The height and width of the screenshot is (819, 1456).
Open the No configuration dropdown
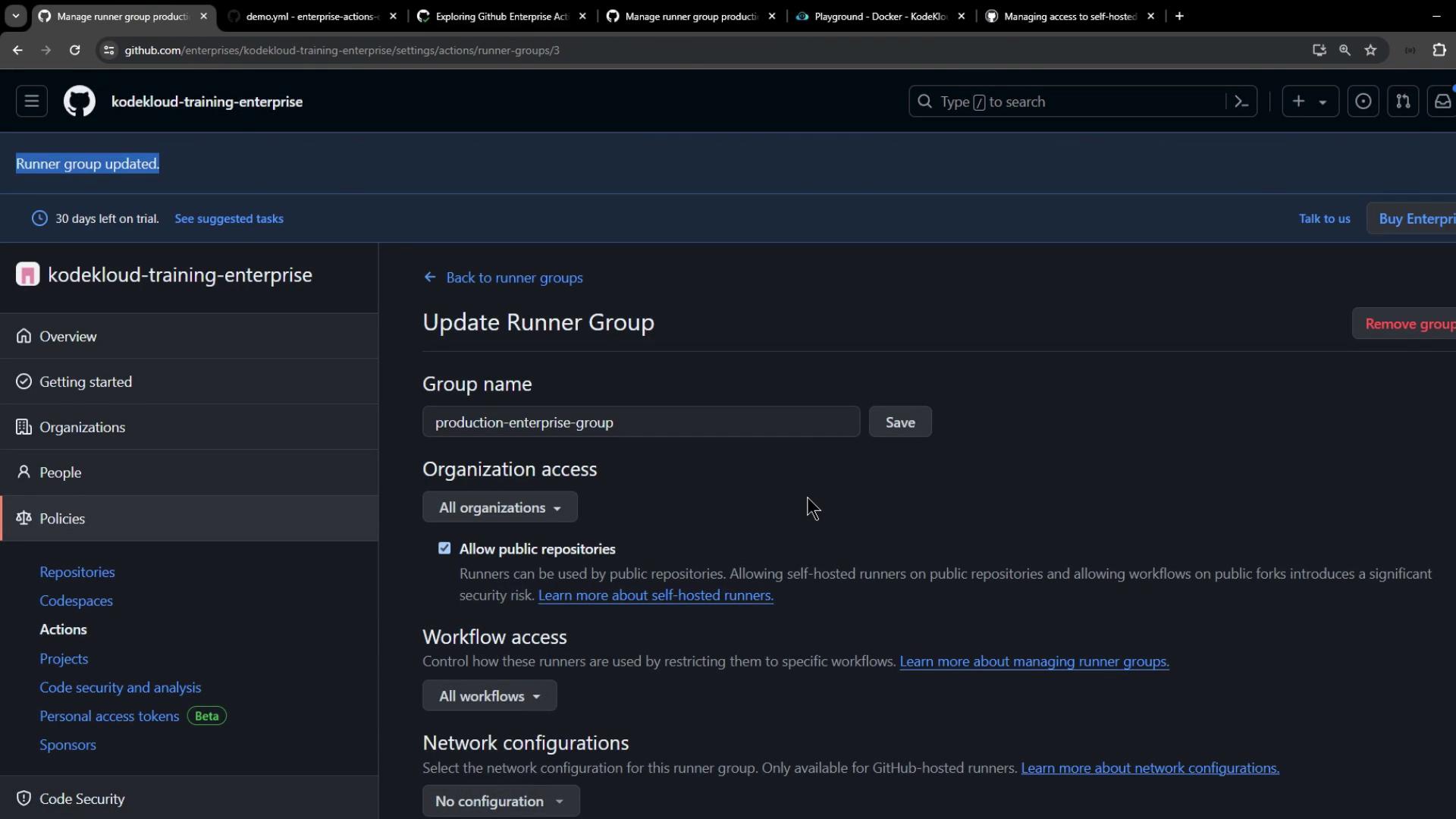click(500, 802)
